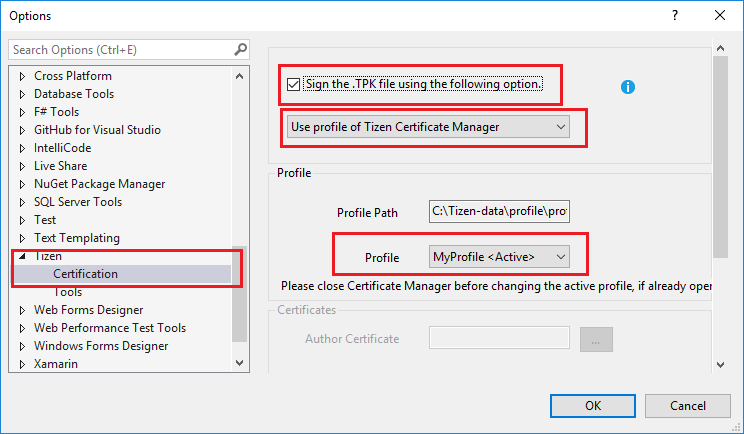This screenshot has width=744, height=434.
Task: Select Certification under Tizen
Action: 85,274
